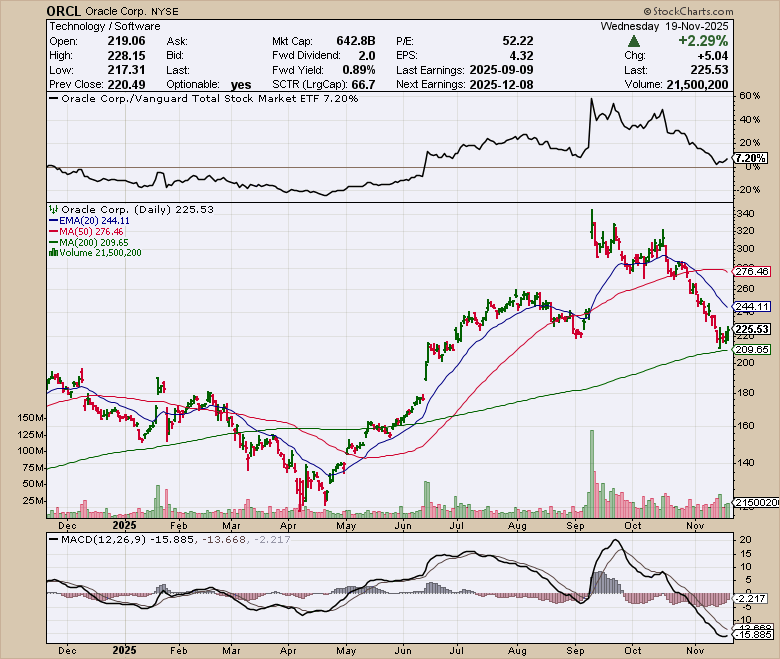Click the StockCharts.com watermark link
Image resolution: width=780 pixels, height=659 pixels.
tap(688, 11)
